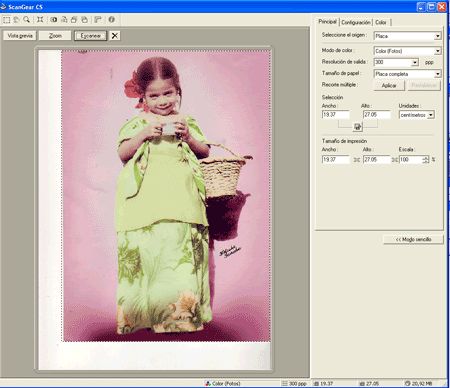Click the Escanear button
This screenshot has width=450, height=388.
pos(90,36)
